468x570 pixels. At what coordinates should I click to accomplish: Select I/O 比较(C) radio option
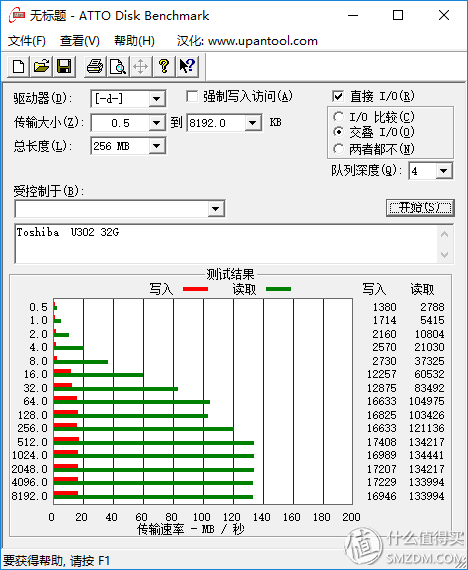coord(338,117)
